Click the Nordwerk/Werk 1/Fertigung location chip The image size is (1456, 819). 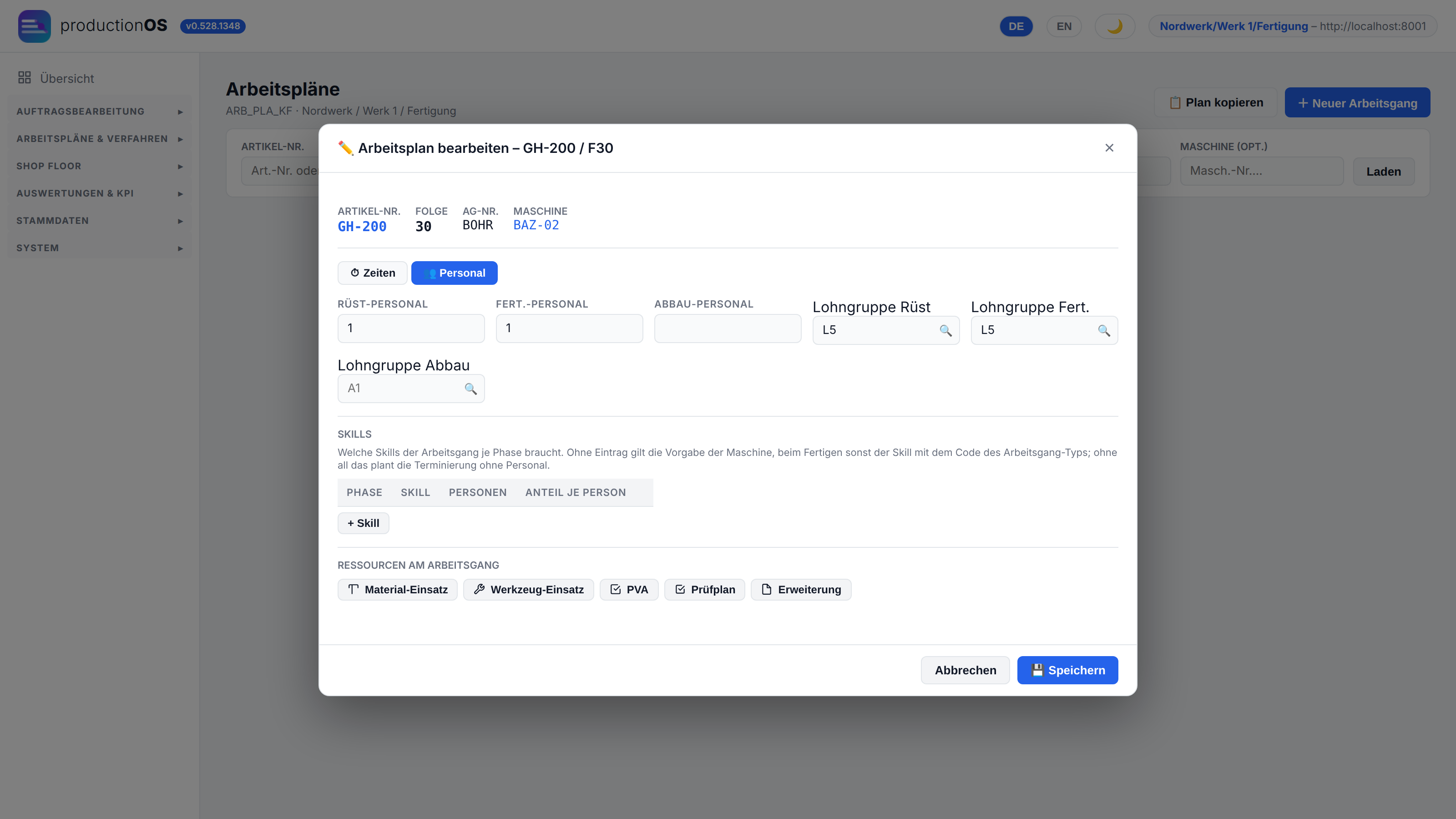[1292, 26]
